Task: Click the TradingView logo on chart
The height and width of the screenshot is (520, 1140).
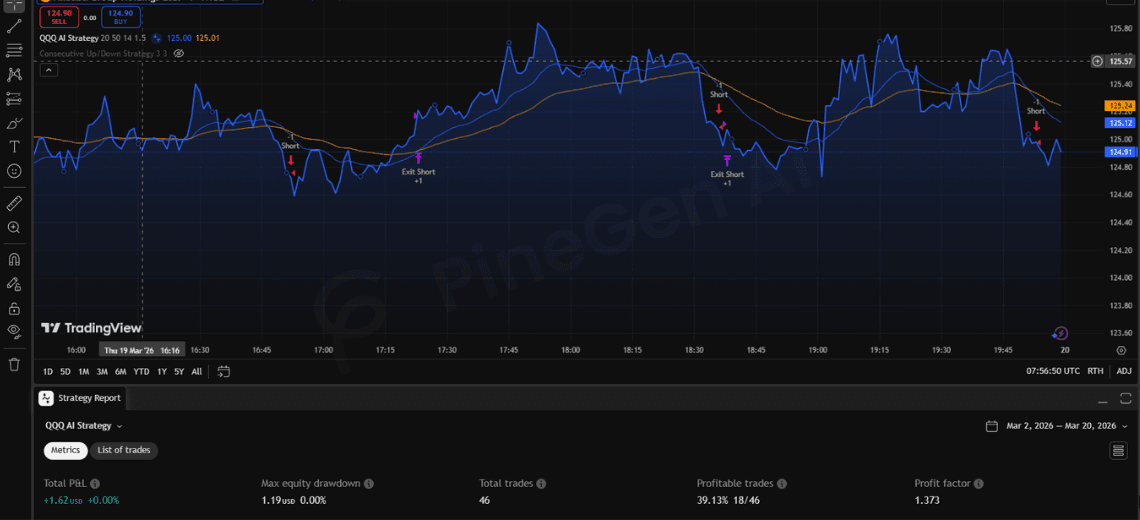Action: [x=91, y=328]
